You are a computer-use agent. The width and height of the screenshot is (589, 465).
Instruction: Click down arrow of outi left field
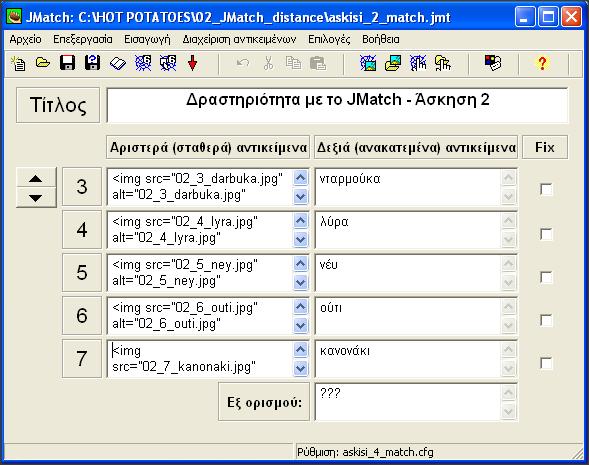coord(301,325)
